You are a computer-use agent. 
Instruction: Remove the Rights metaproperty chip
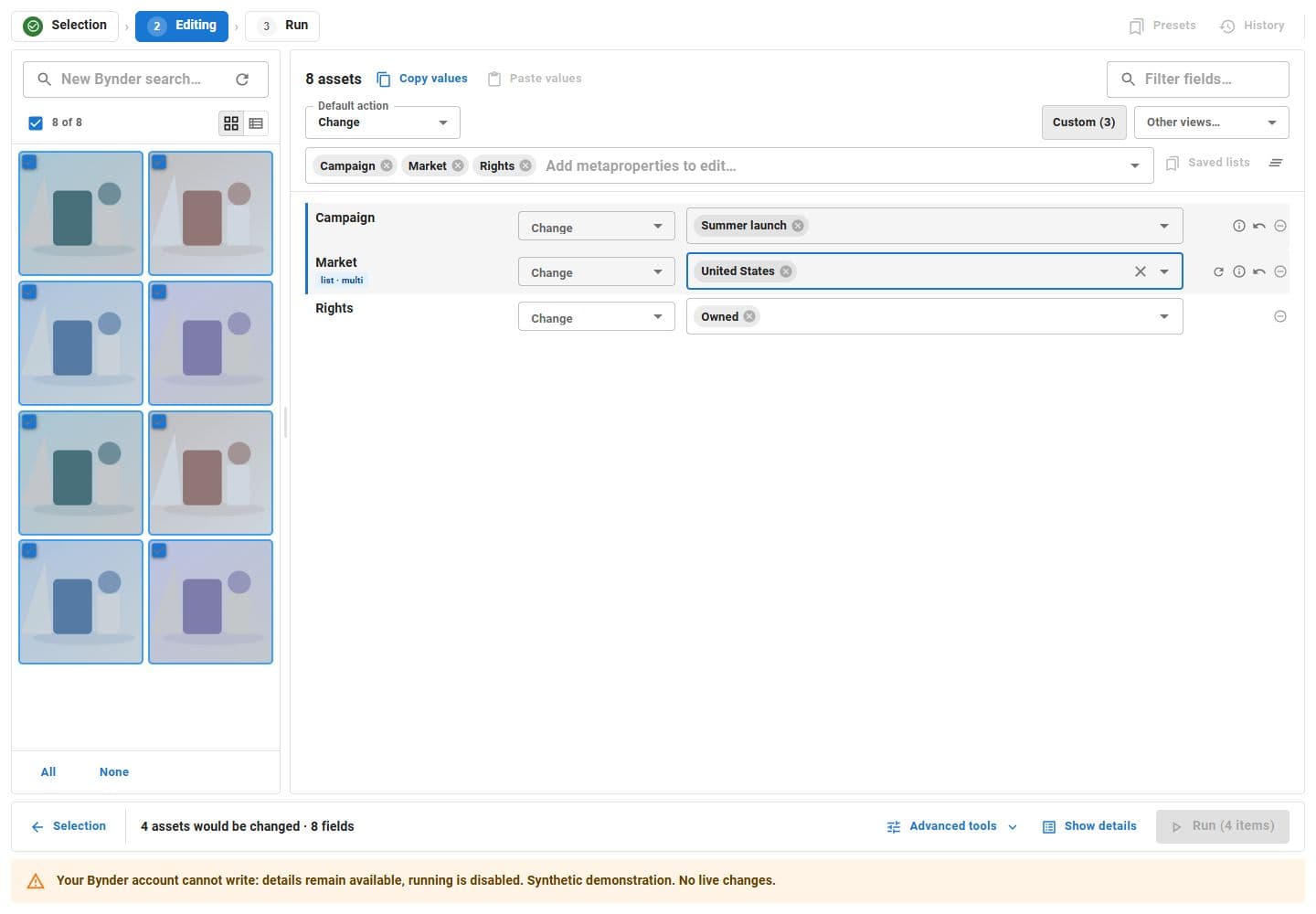[x=525, y=165]
